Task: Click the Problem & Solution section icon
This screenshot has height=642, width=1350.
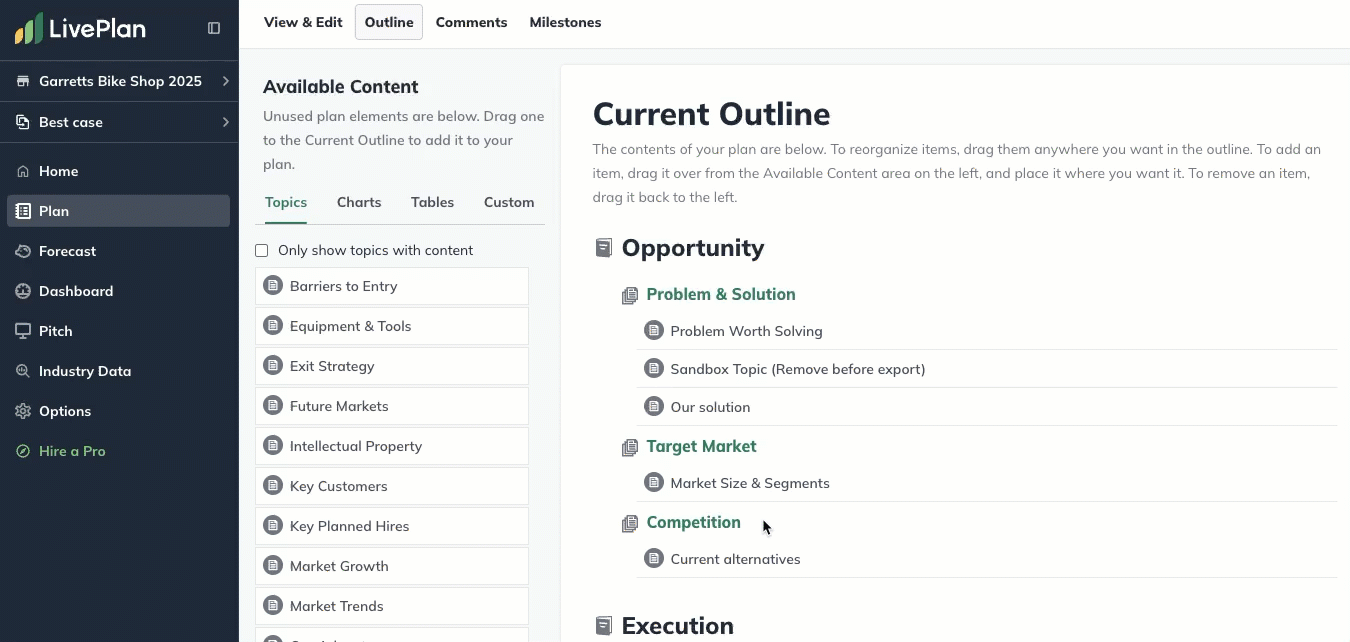Action: pyautogui.click(x=629, y=295)
